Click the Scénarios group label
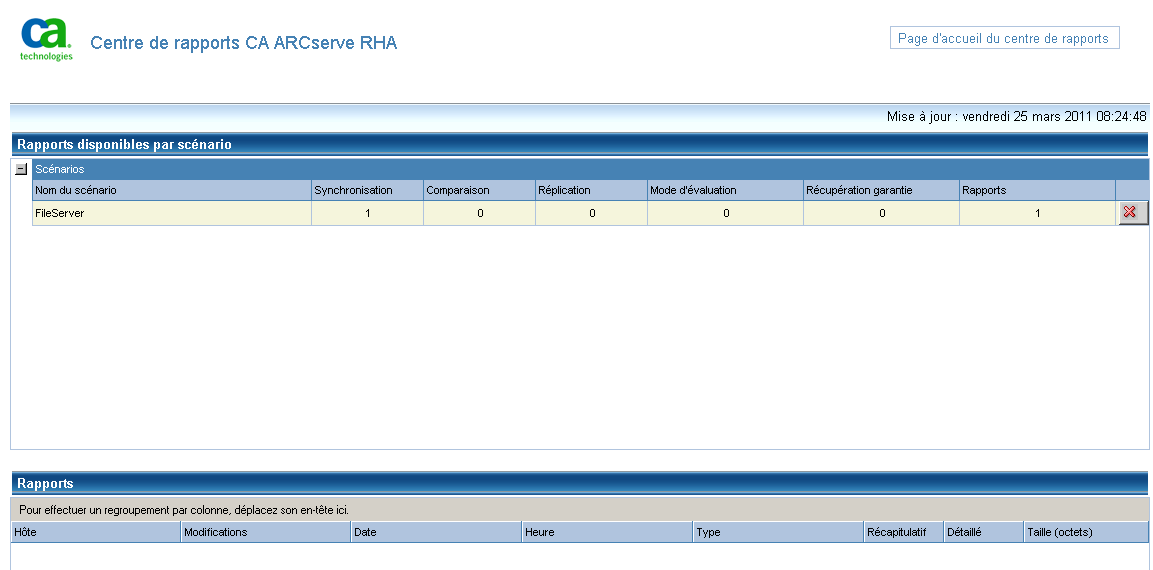This screenshot has width=1153, height=570. click(x=60, y=169)
